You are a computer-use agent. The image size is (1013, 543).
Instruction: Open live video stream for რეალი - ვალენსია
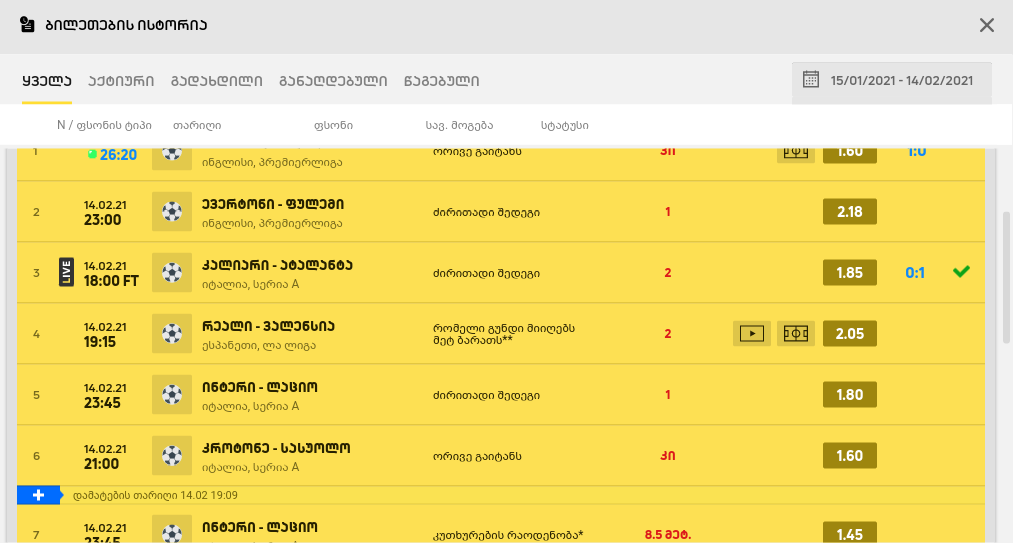click(x=751, y=334)
